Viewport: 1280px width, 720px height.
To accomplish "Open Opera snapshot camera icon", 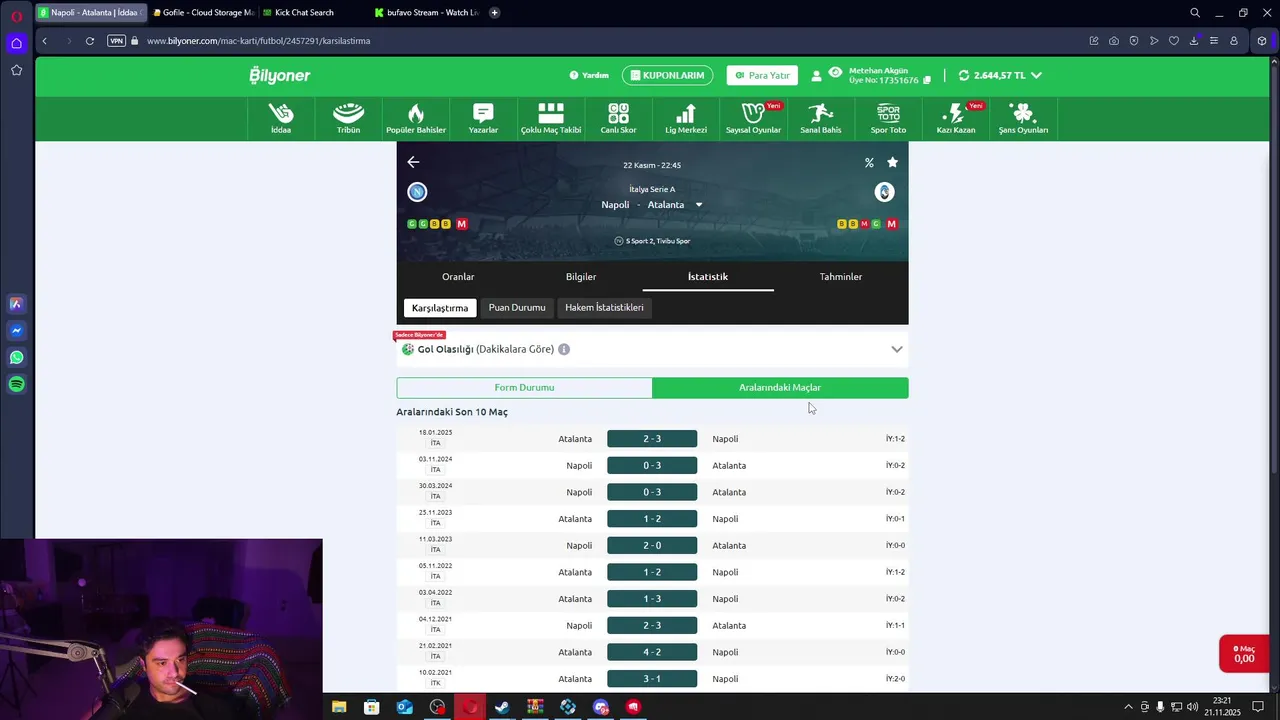I will point(1114,41).
